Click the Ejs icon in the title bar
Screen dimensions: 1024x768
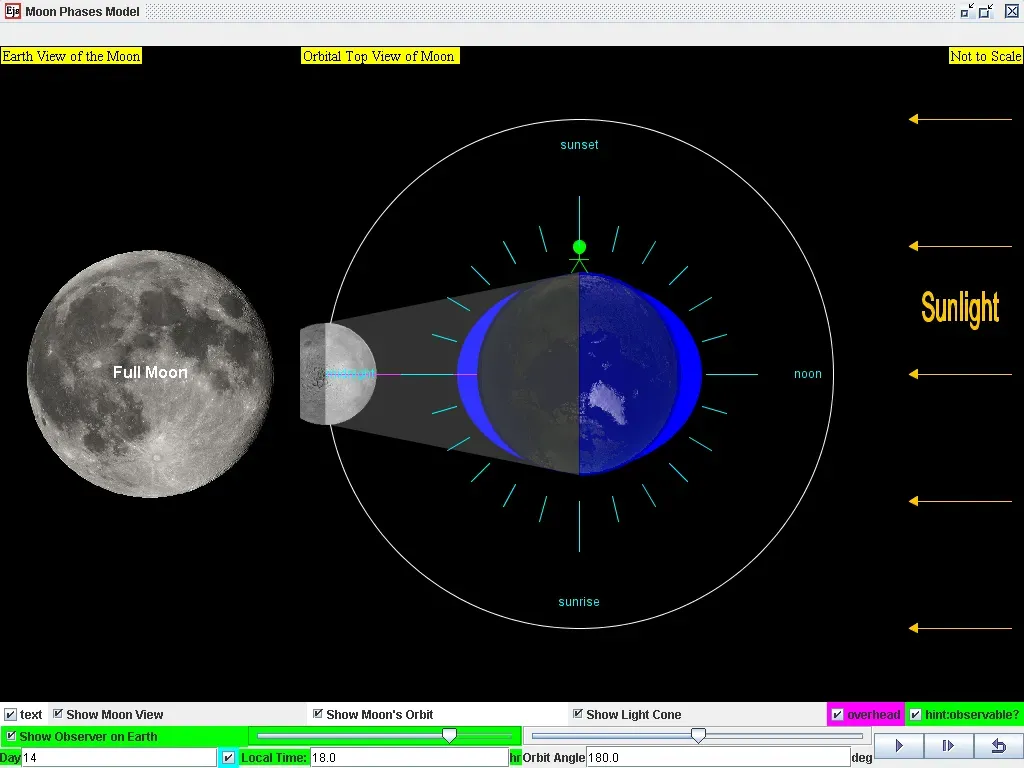(x=13, y=11)
